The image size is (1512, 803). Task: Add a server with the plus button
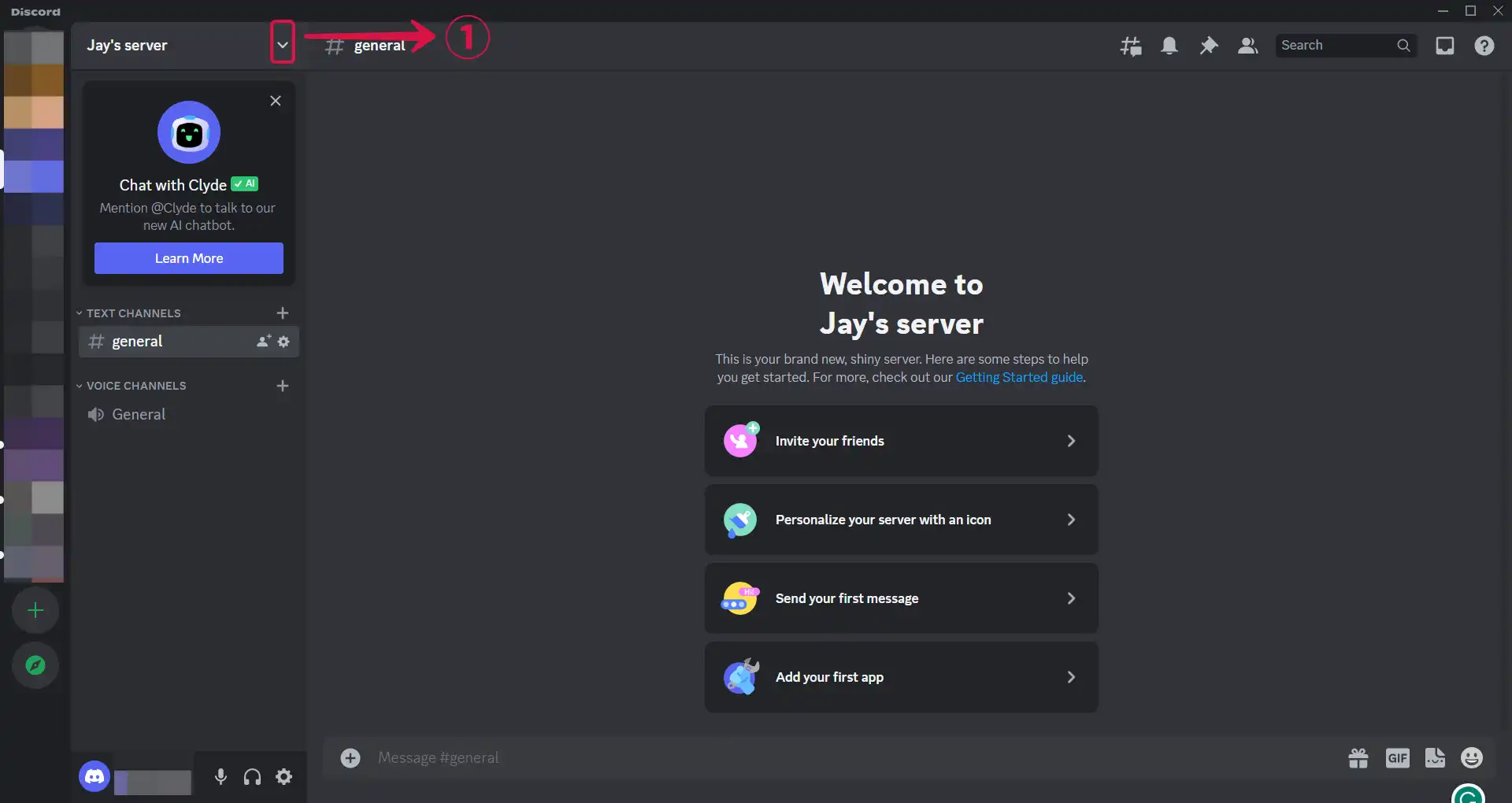[35, 610]
